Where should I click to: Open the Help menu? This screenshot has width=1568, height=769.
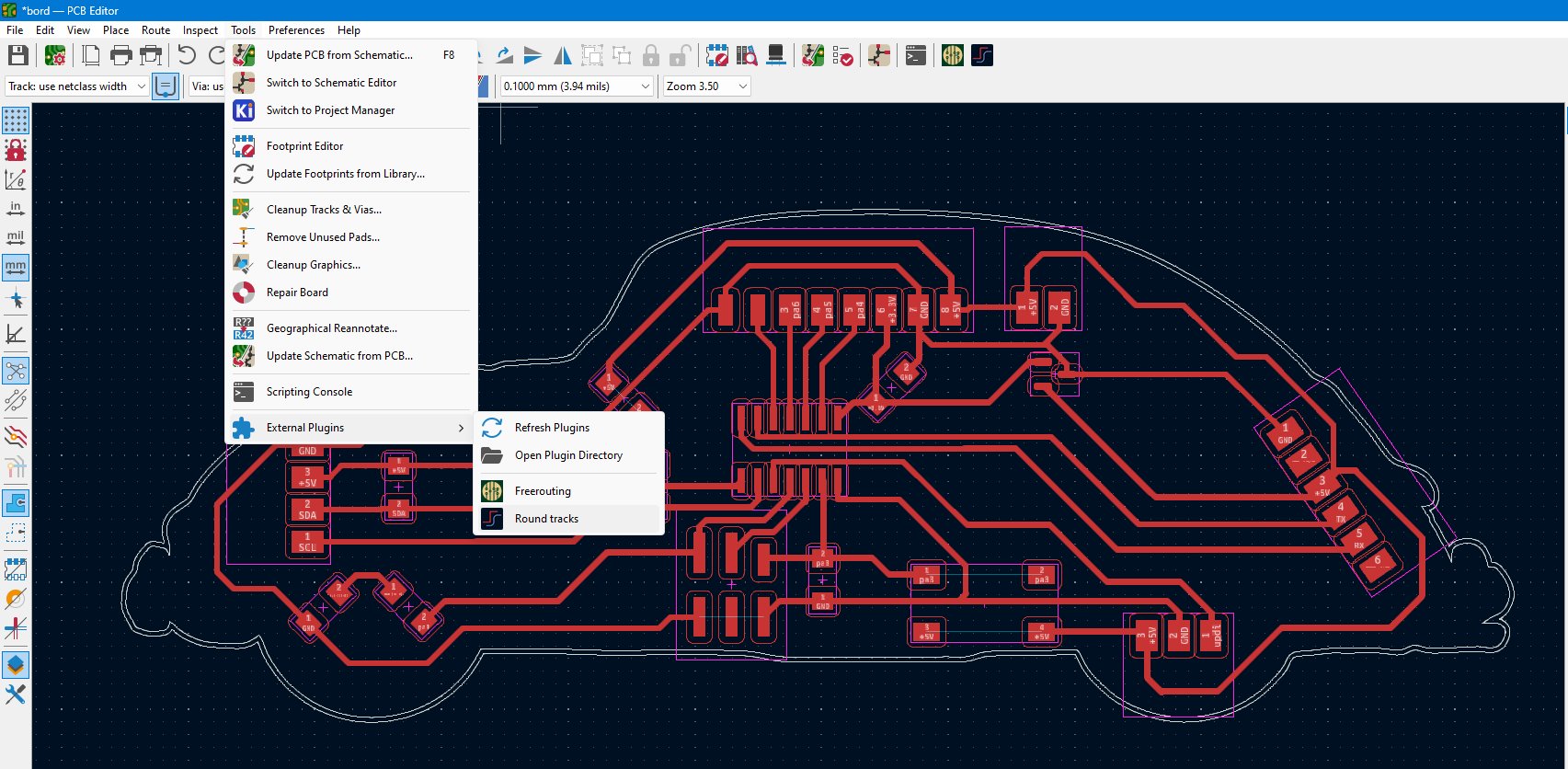click(x=349, y=30)
